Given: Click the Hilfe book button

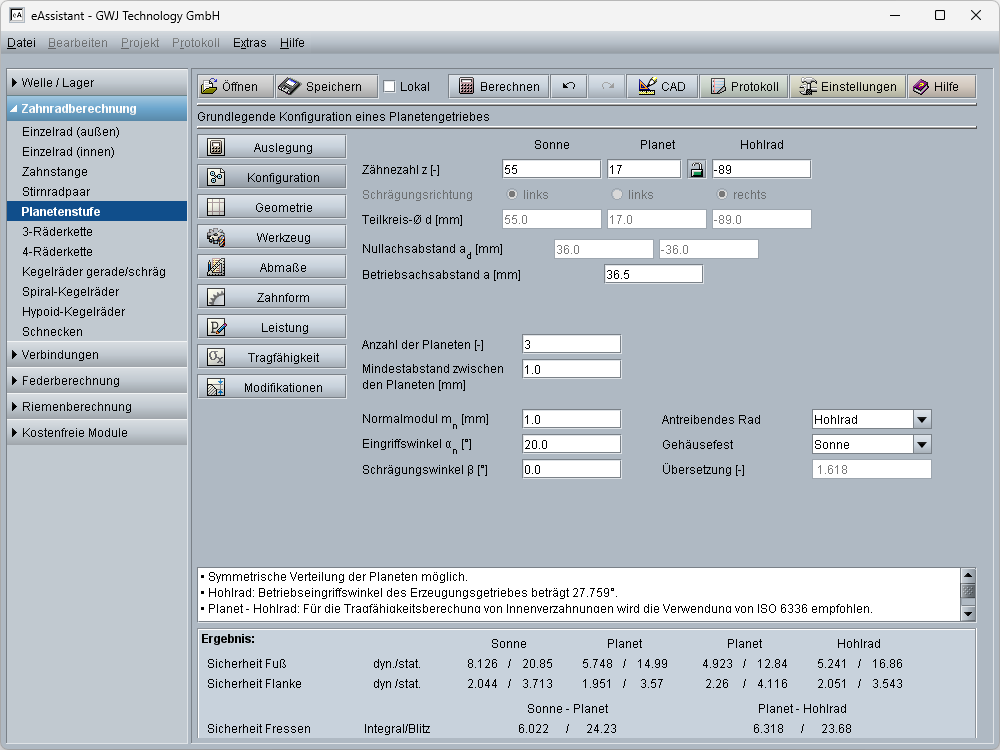Looking at the screenshot, I should [x=935, y=87].
